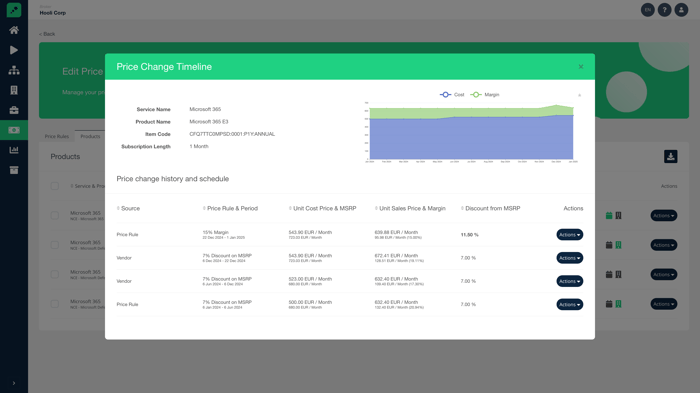This screenshot has height=393, width=700.
Task: Check the second Microsoft 365 product row checkbox
Action: [54, 245]
